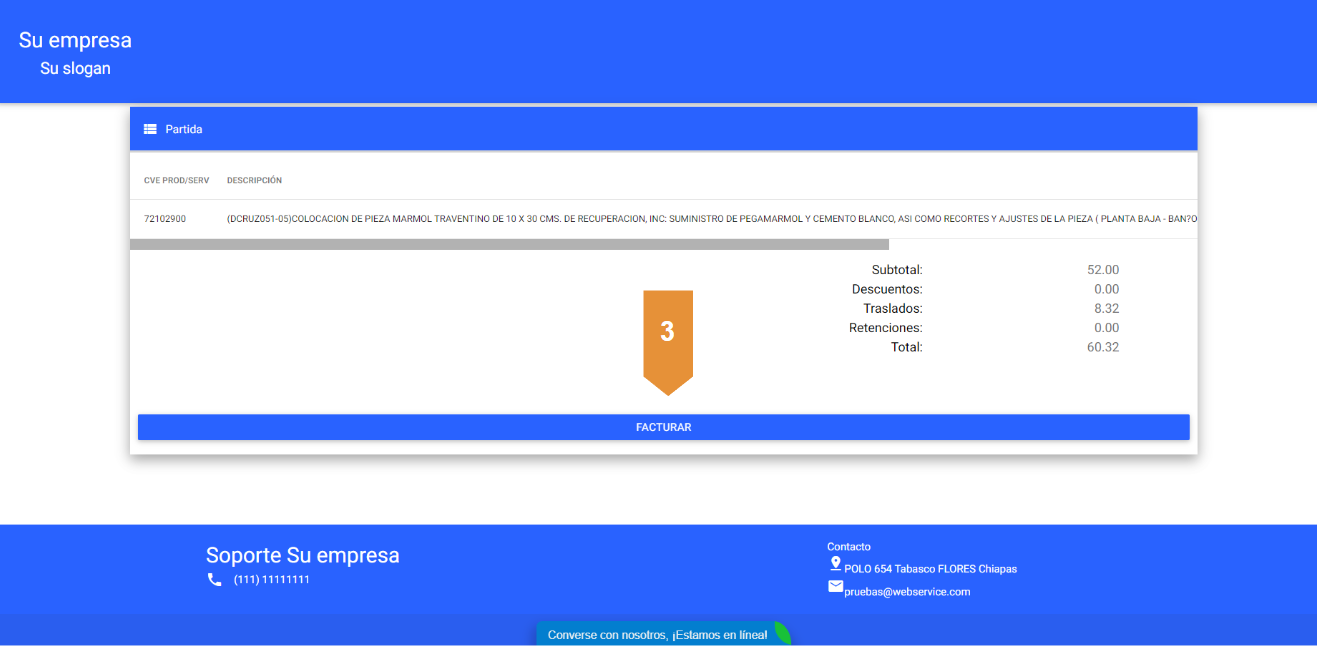The height and width of the screenshot is (647, 1317).
Task: Click the horizontal scrollbar under the table
Action: (509, 244)
